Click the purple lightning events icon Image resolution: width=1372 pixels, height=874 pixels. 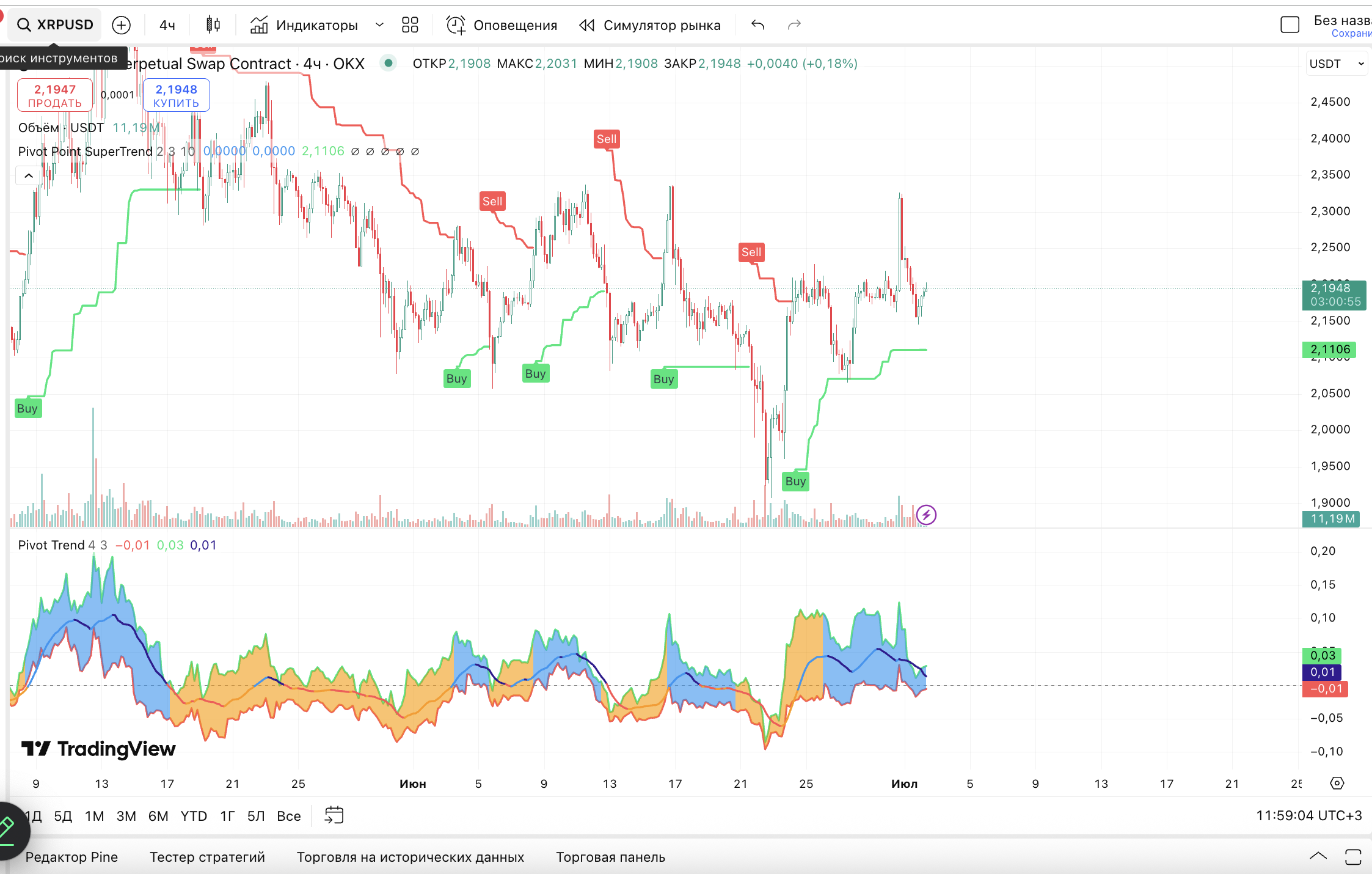926,515
